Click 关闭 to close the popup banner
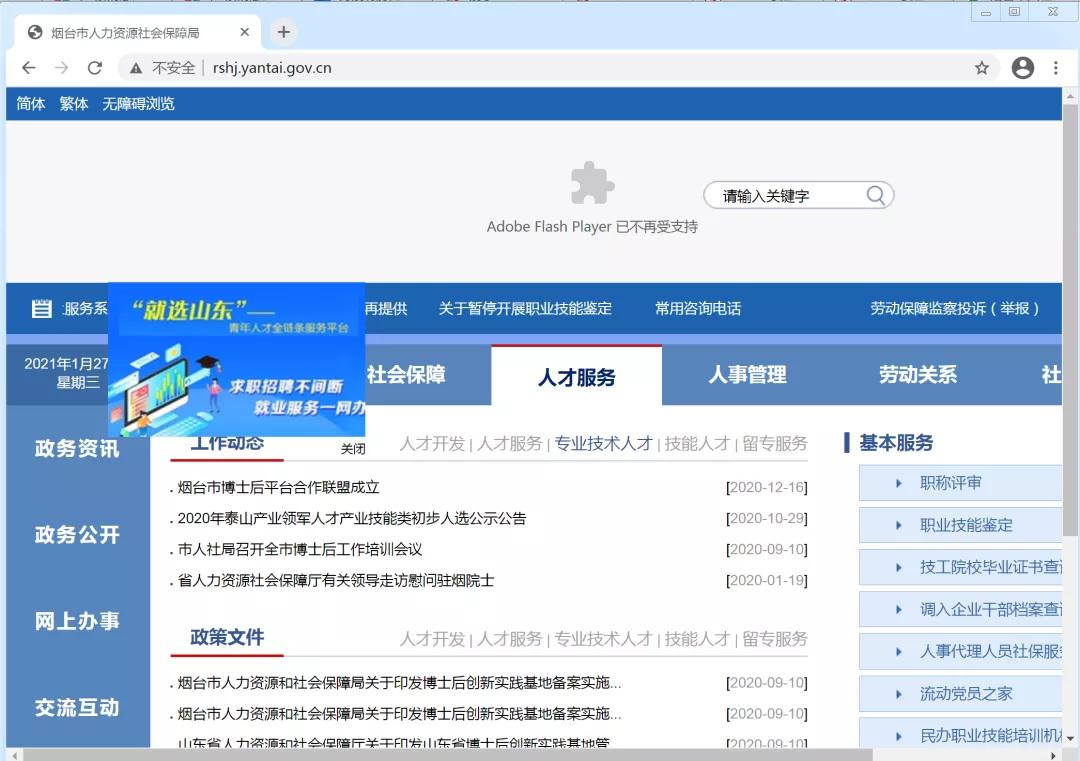 point(352,448)
